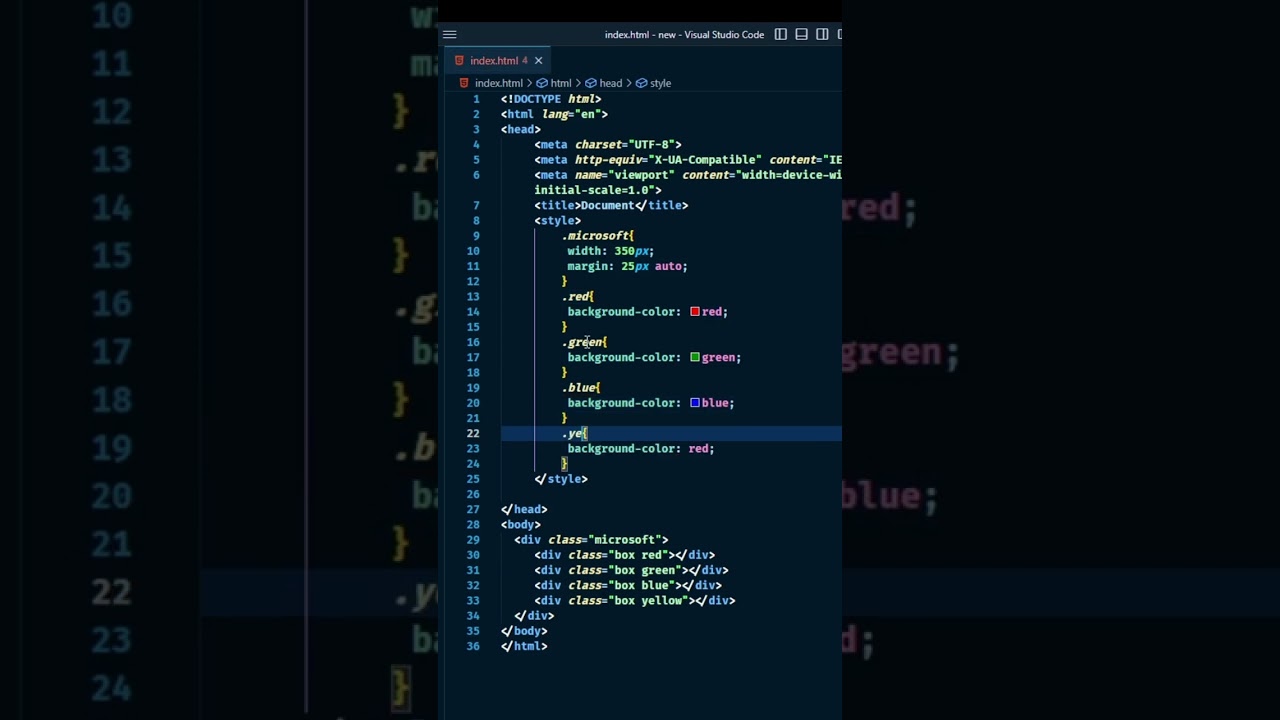1280x720 pixels.
Task: Click the .ye selector on line 22
Action: click(574, 433)
